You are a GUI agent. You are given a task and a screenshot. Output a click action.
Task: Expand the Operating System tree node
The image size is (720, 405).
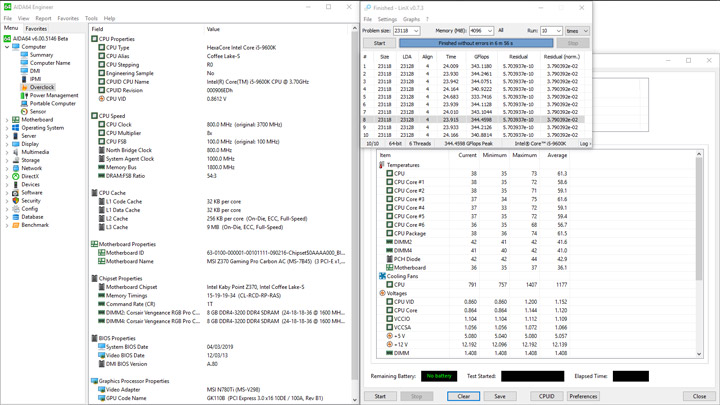coord(7,128)
